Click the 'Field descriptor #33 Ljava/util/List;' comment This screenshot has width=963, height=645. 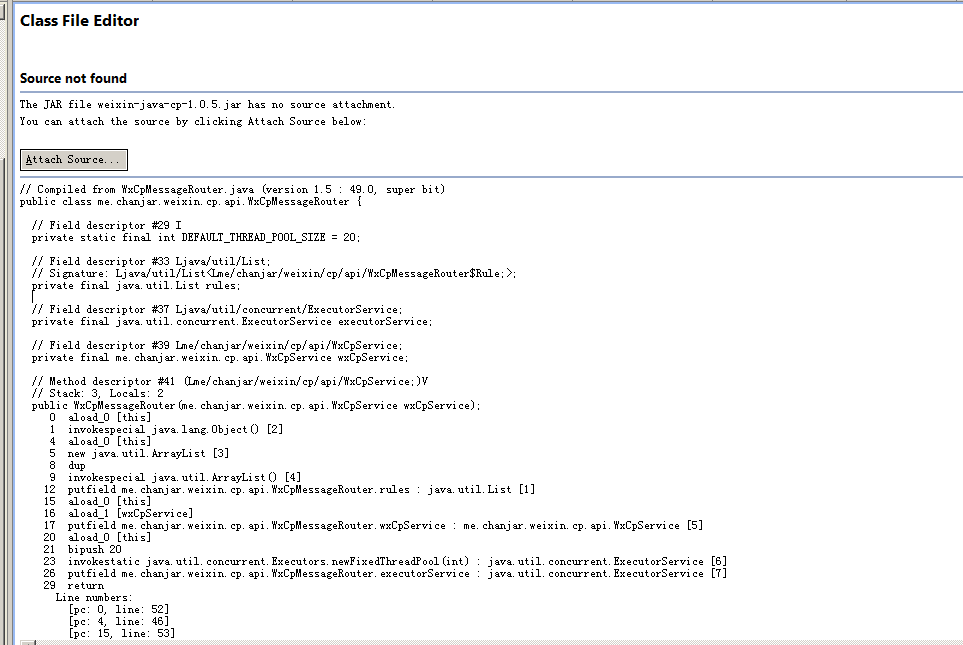pos(151,261)
